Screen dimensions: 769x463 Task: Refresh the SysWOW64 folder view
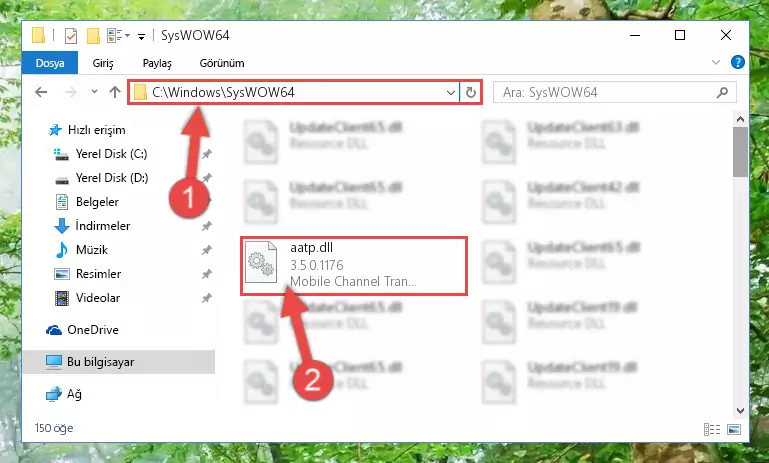[470, 92]
